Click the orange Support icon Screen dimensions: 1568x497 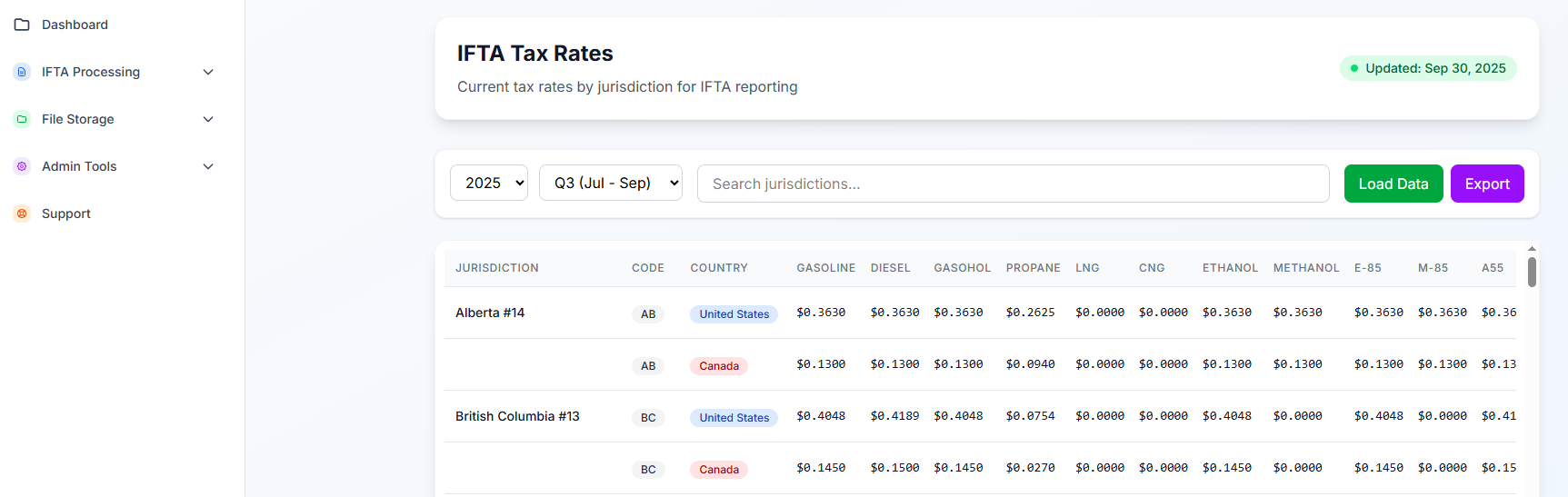click(x=22, y=214)
